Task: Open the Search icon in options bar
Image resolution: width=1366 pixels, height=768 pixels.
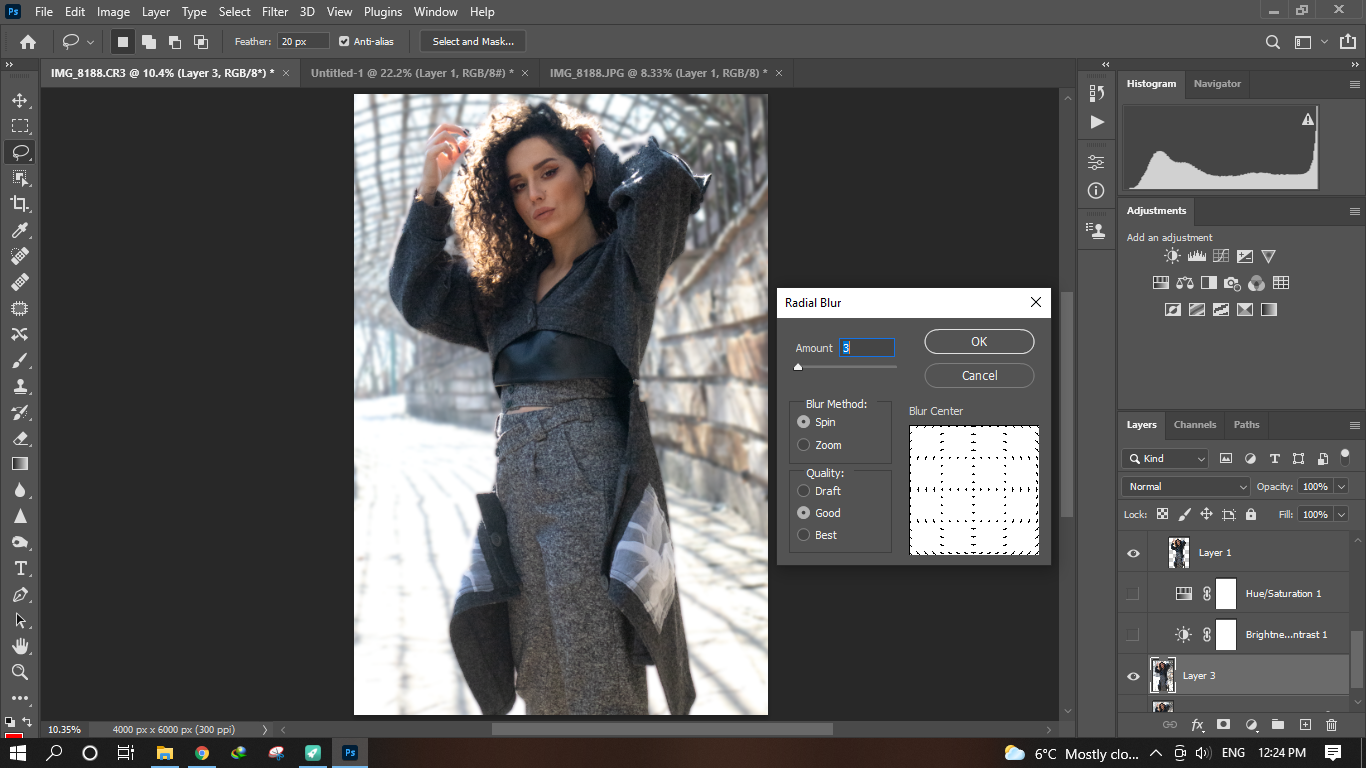Action: pyautogui.click(x=1273, y=42)
